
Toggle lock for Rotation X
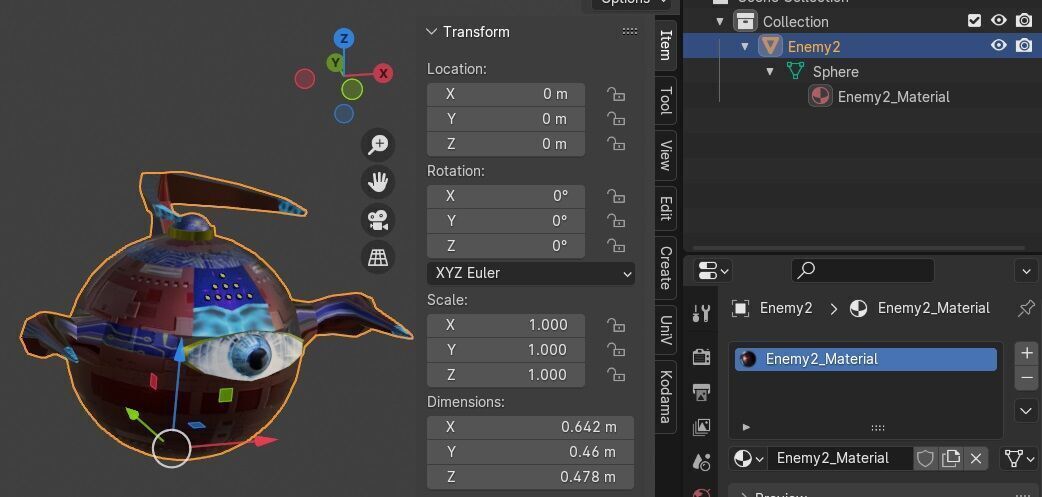click(x=616, y=196)
